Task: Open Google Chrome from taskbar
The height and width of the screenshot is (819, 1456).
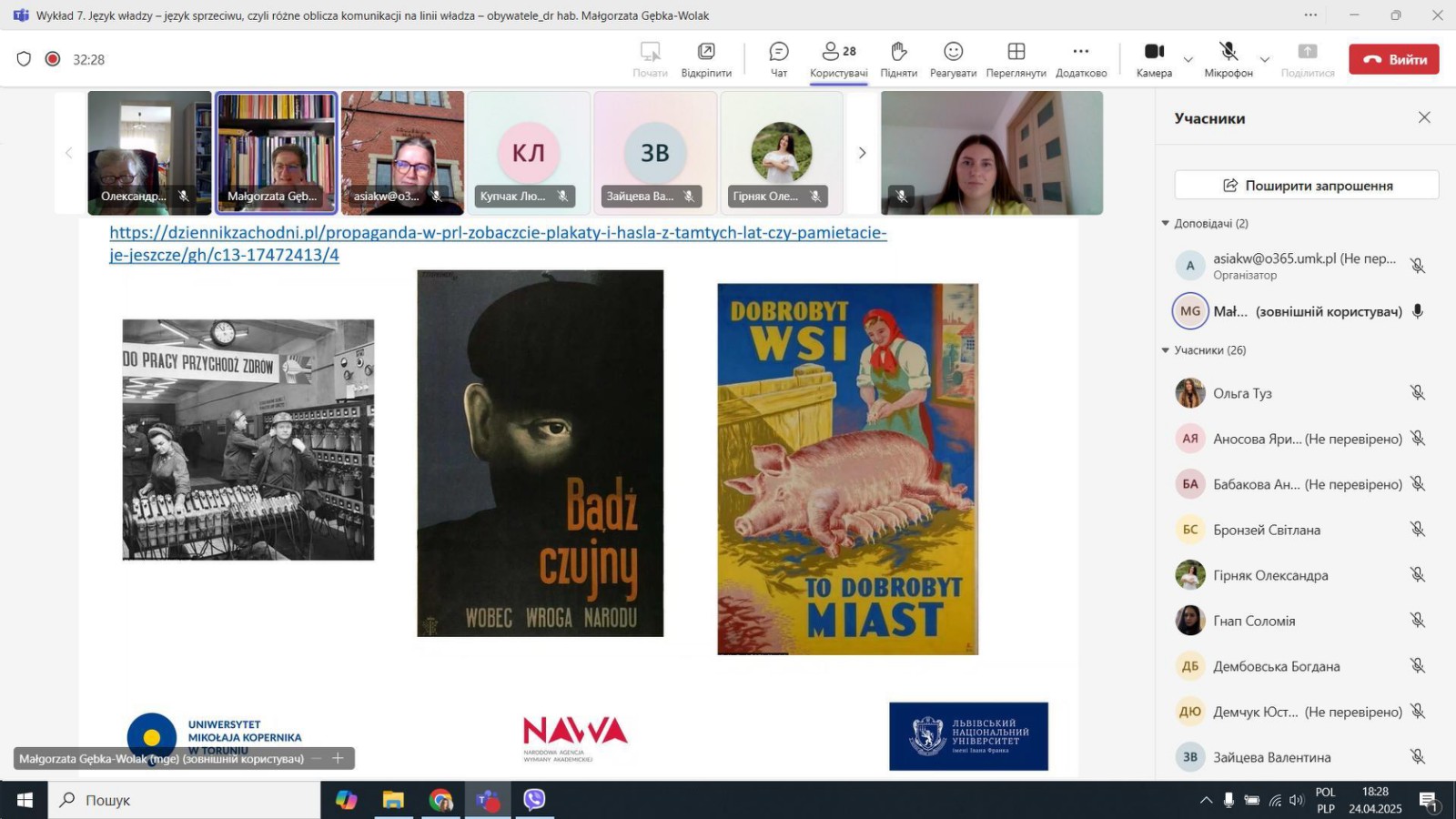Action: coord(440,800)
